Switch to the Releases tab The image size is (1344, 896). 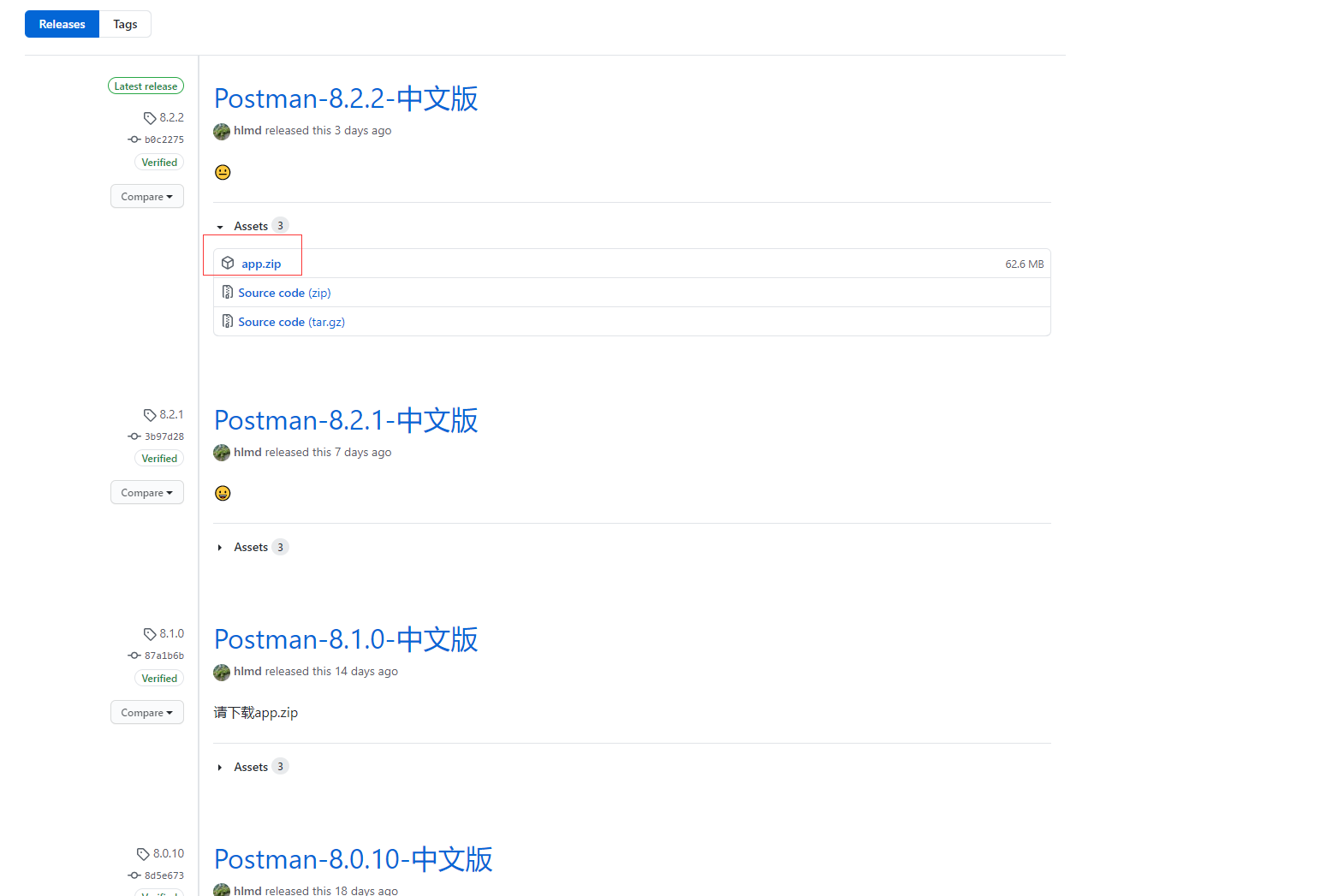click(62, 24)
